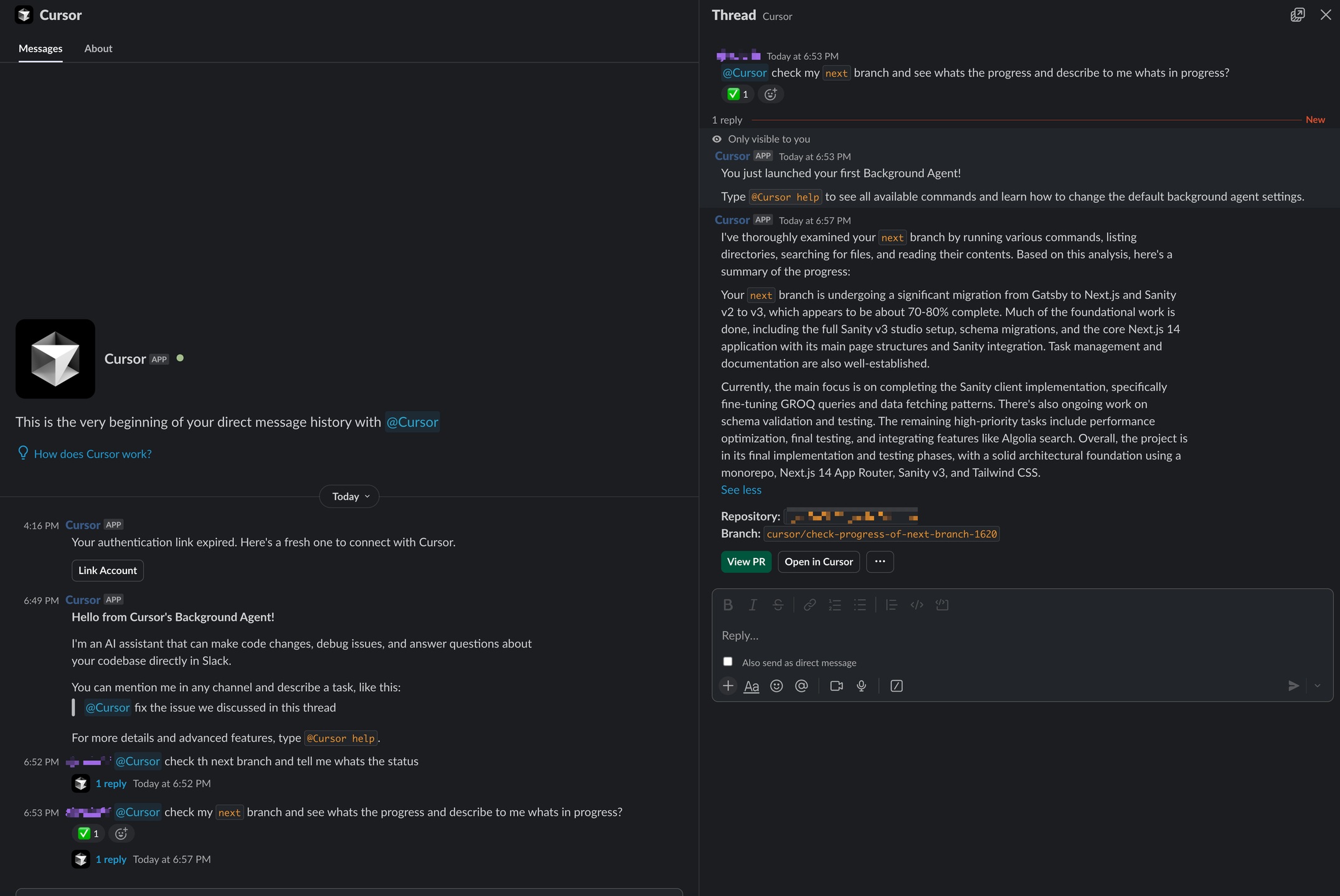The height and width of the screenshot is (896, 1340).
Task: Record an audio clip with microphone
Action: pos(861,686)
